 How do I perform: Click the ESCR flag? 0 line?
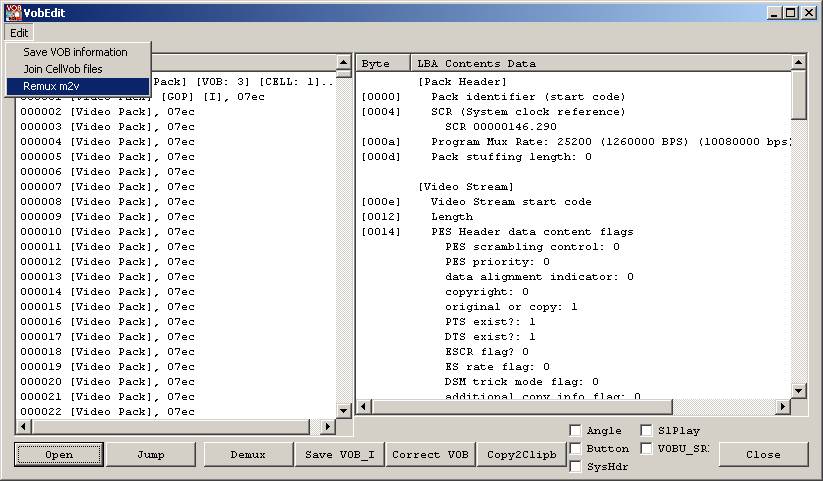click(487, 352)
